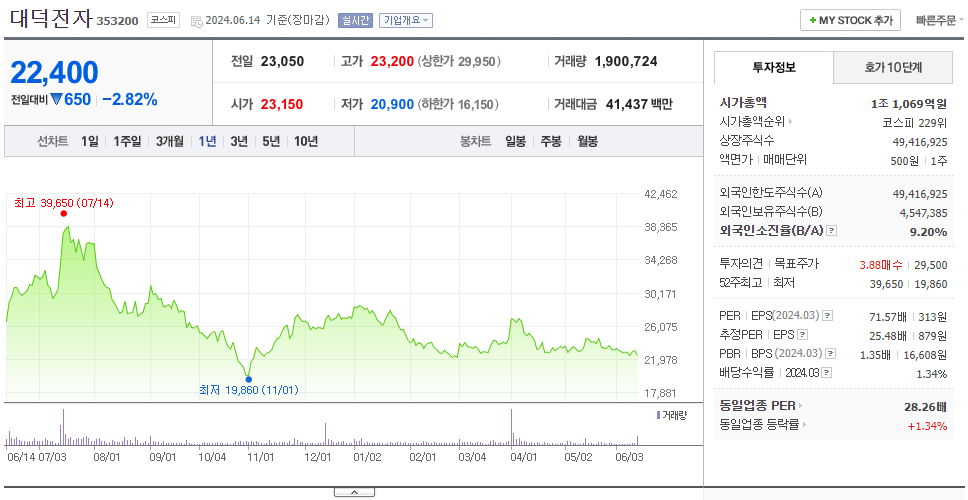Click the -2.82% change rate
Screen dimensions: 968x500
[x=130, y=99]
